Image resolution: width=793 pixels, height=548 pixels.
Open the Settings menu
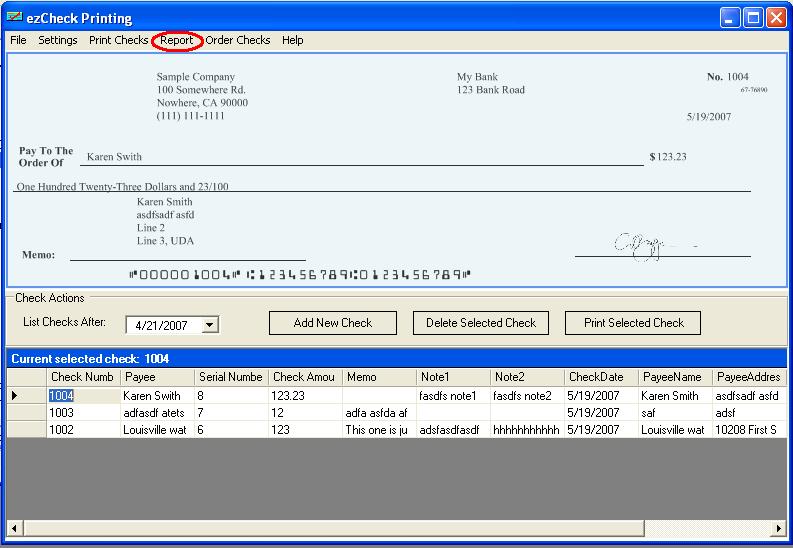pyautogui.click(x=58, y=40)
